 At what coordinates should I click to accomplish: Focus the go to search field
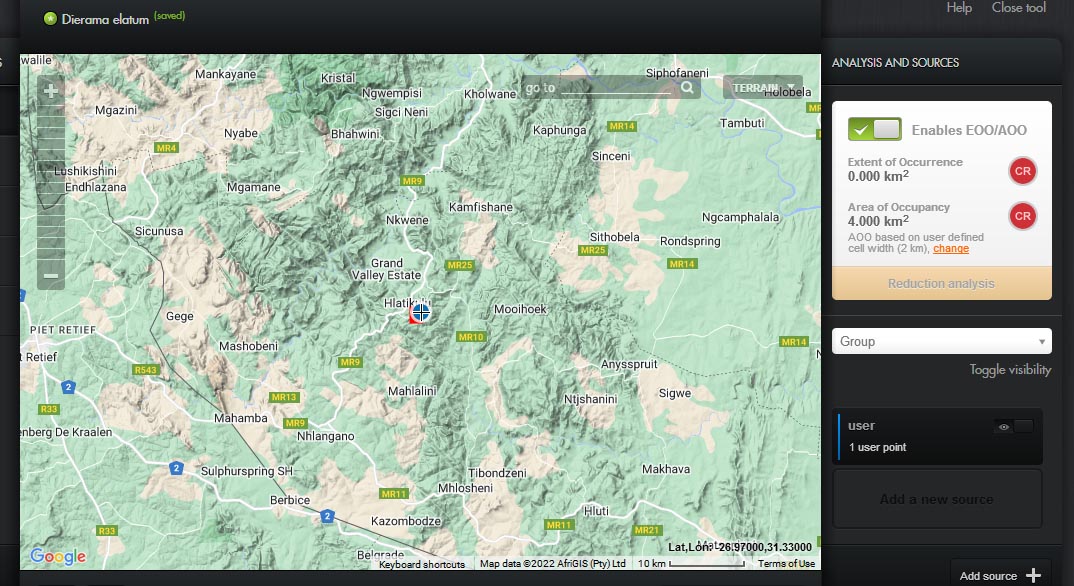[615, 88]
